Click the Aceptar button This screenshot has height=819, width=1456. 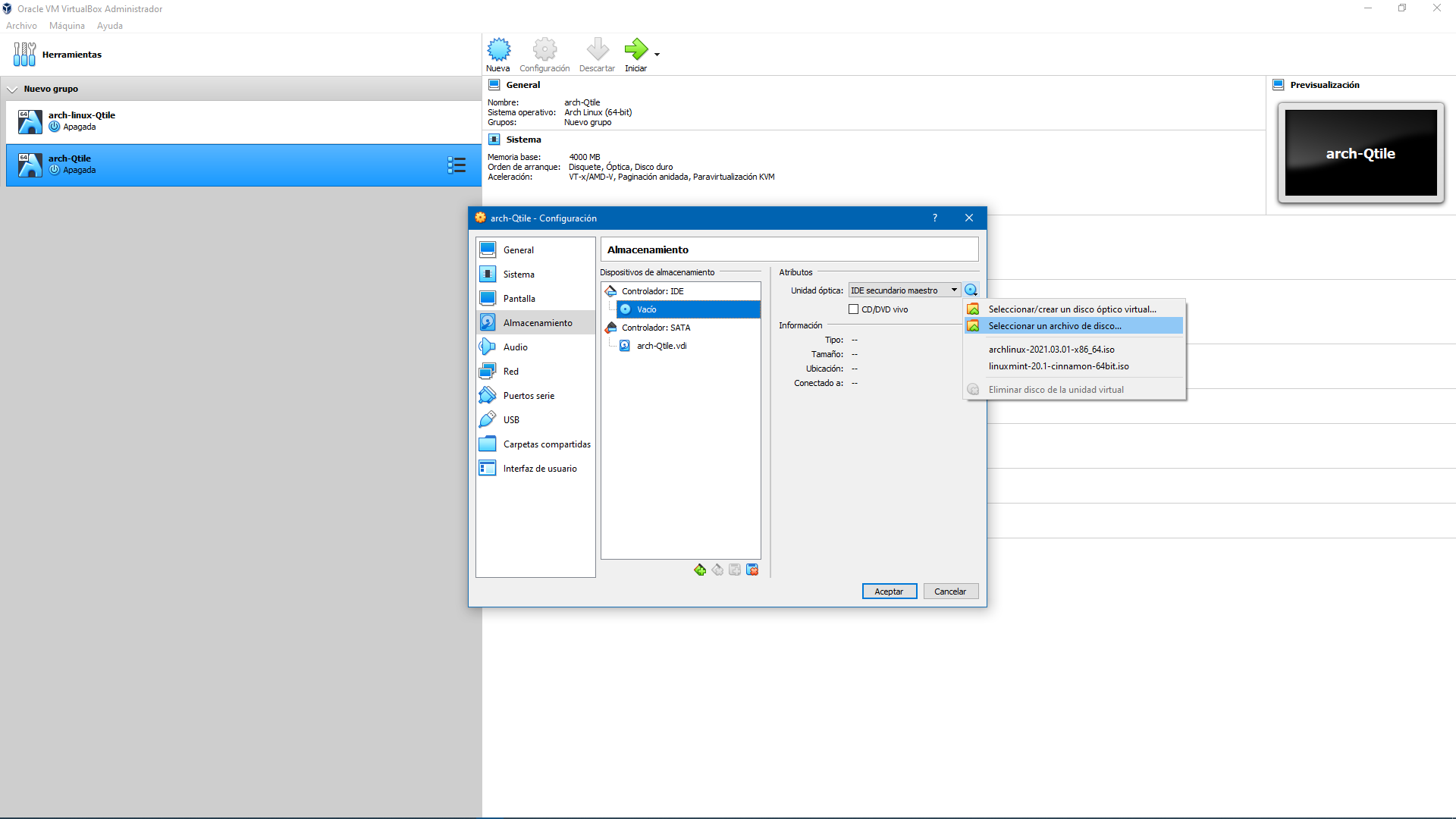[889, 591]
